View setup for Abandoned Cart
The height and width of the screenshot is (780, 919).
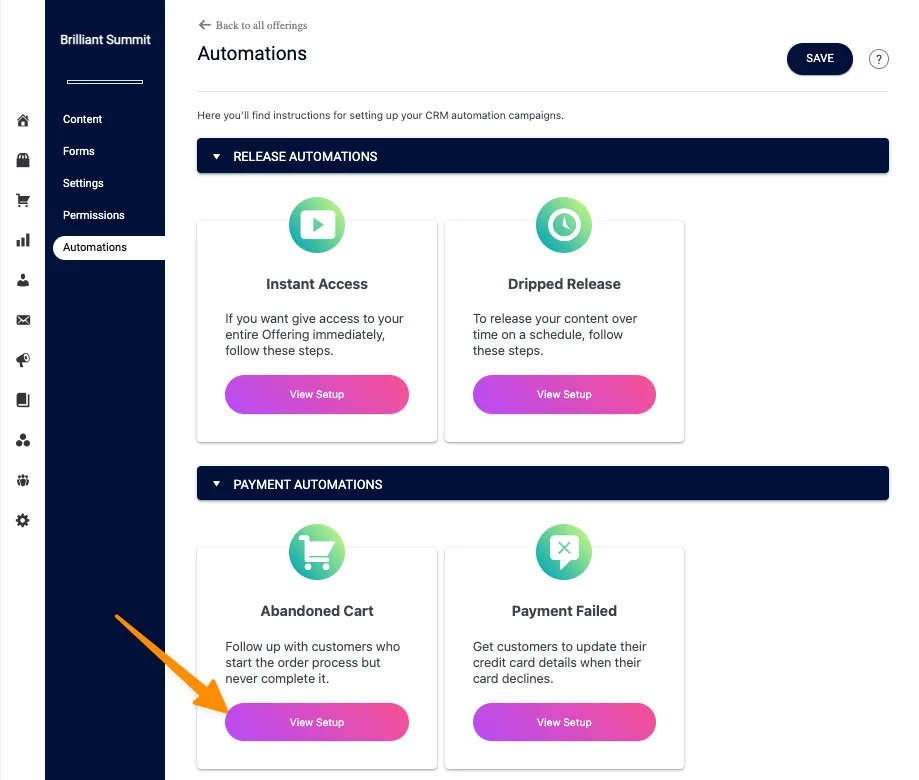(x=316, y=722)
